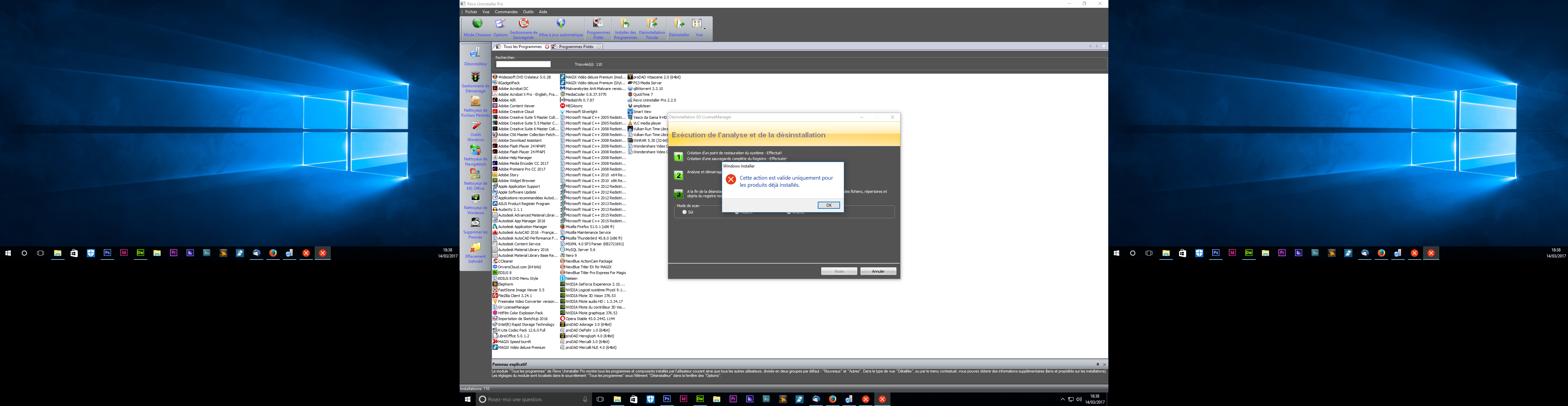Image resolution: width=1568 pixels, height=406 pixels.
Task: Switch to the Programmes Pistés tab
Action: point(576,46)
